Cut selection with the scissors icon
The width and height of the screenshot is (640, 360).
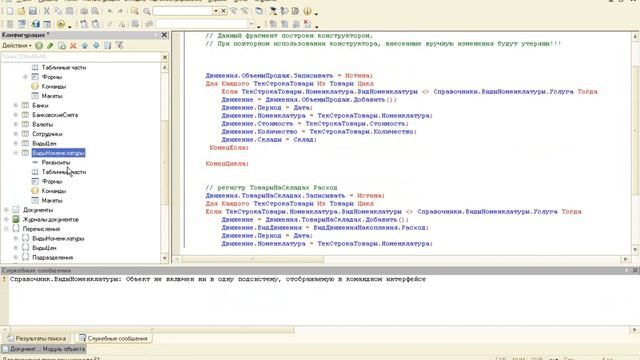(47, 11)
